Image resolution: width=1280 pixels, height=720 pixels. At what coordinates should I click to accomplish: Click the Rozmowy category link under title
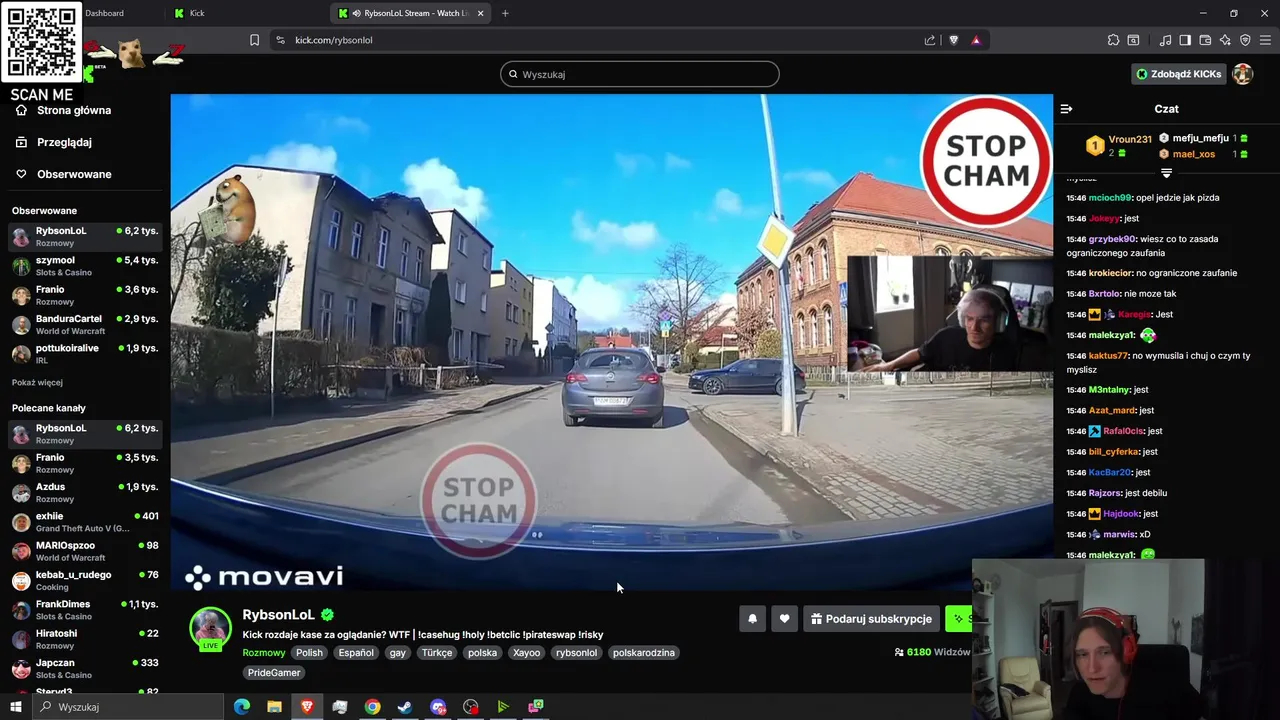[263, 653]
